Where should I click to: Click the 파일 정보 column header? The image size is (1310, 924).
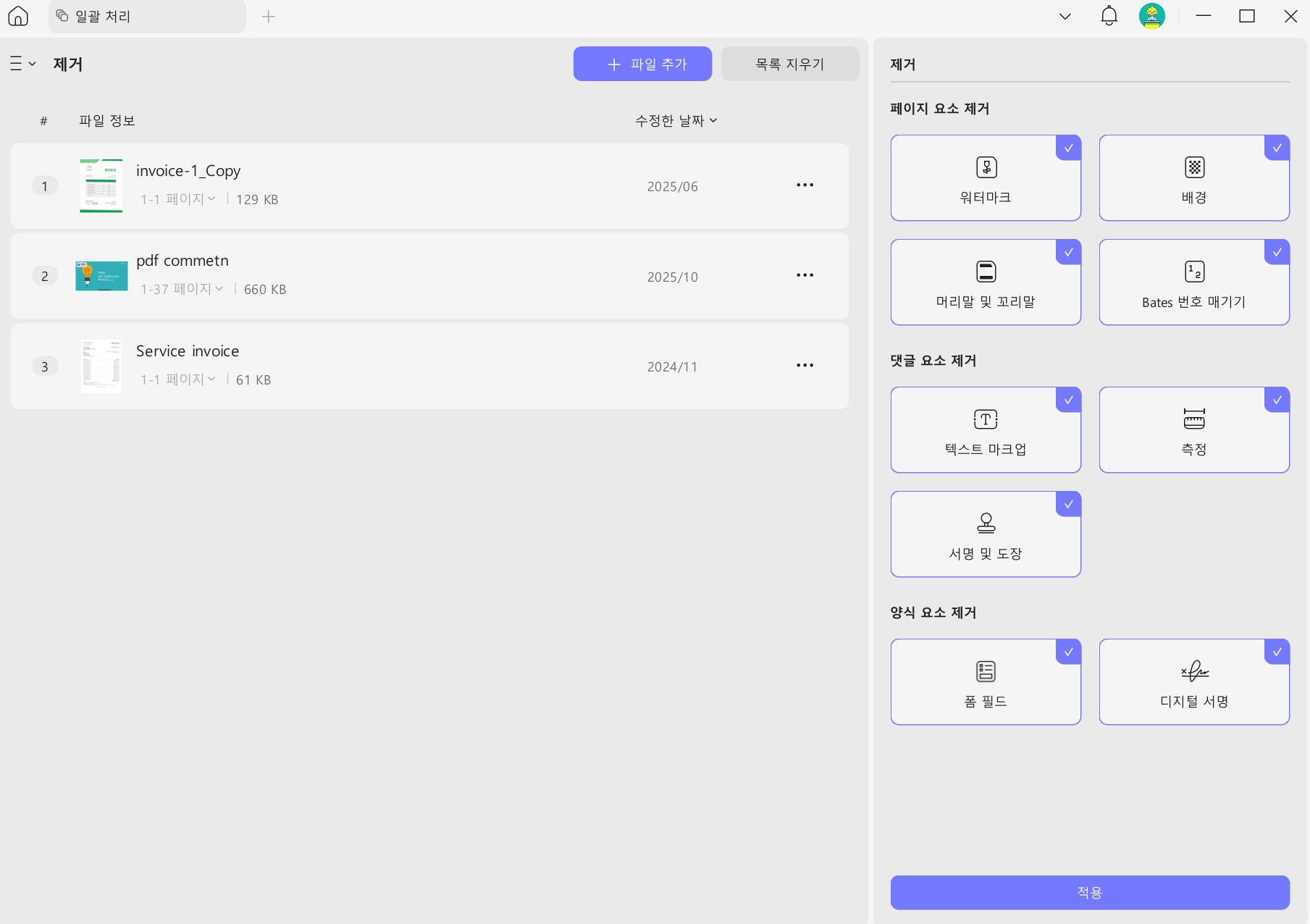tap(107, 120)
